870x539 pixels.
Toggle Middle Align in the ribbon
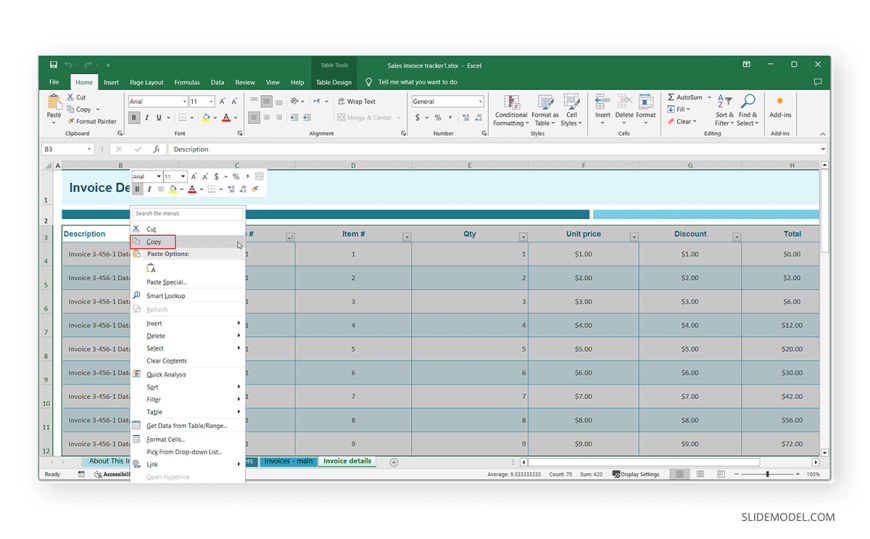click(266, 102)
